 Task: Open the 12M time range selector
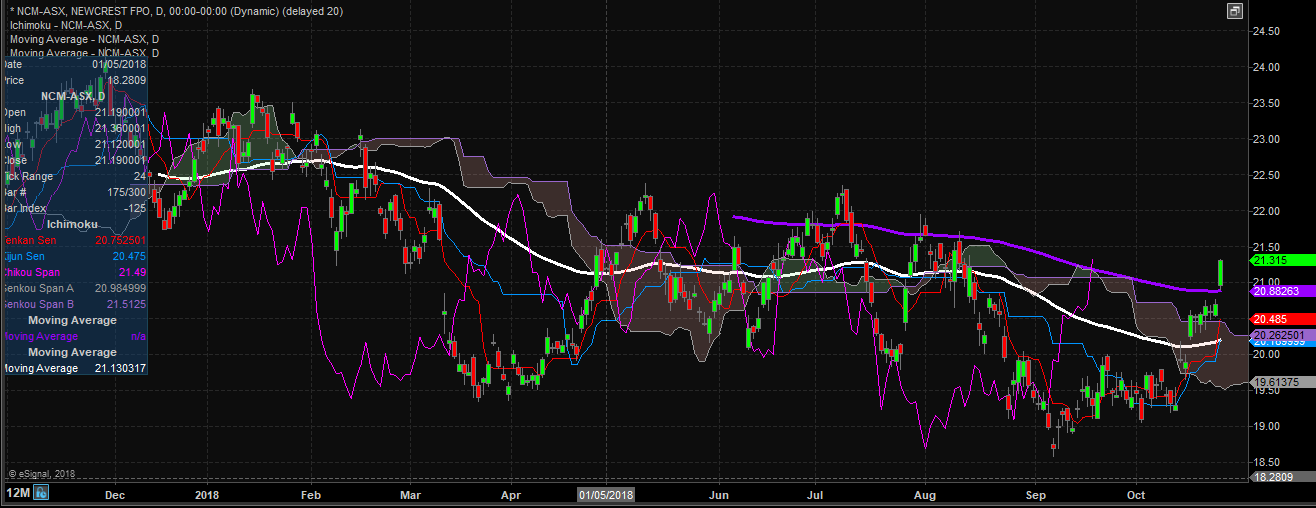coord(17,493)
